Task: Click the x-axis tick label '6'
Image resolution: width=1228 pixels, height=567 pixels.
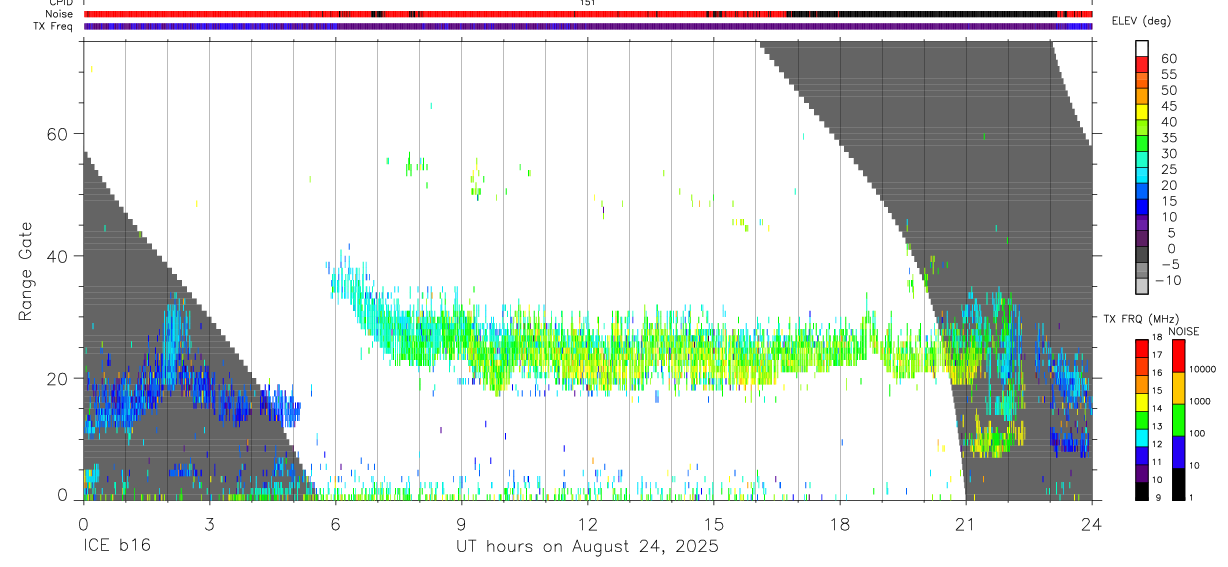Action: (x=335, y=524)
